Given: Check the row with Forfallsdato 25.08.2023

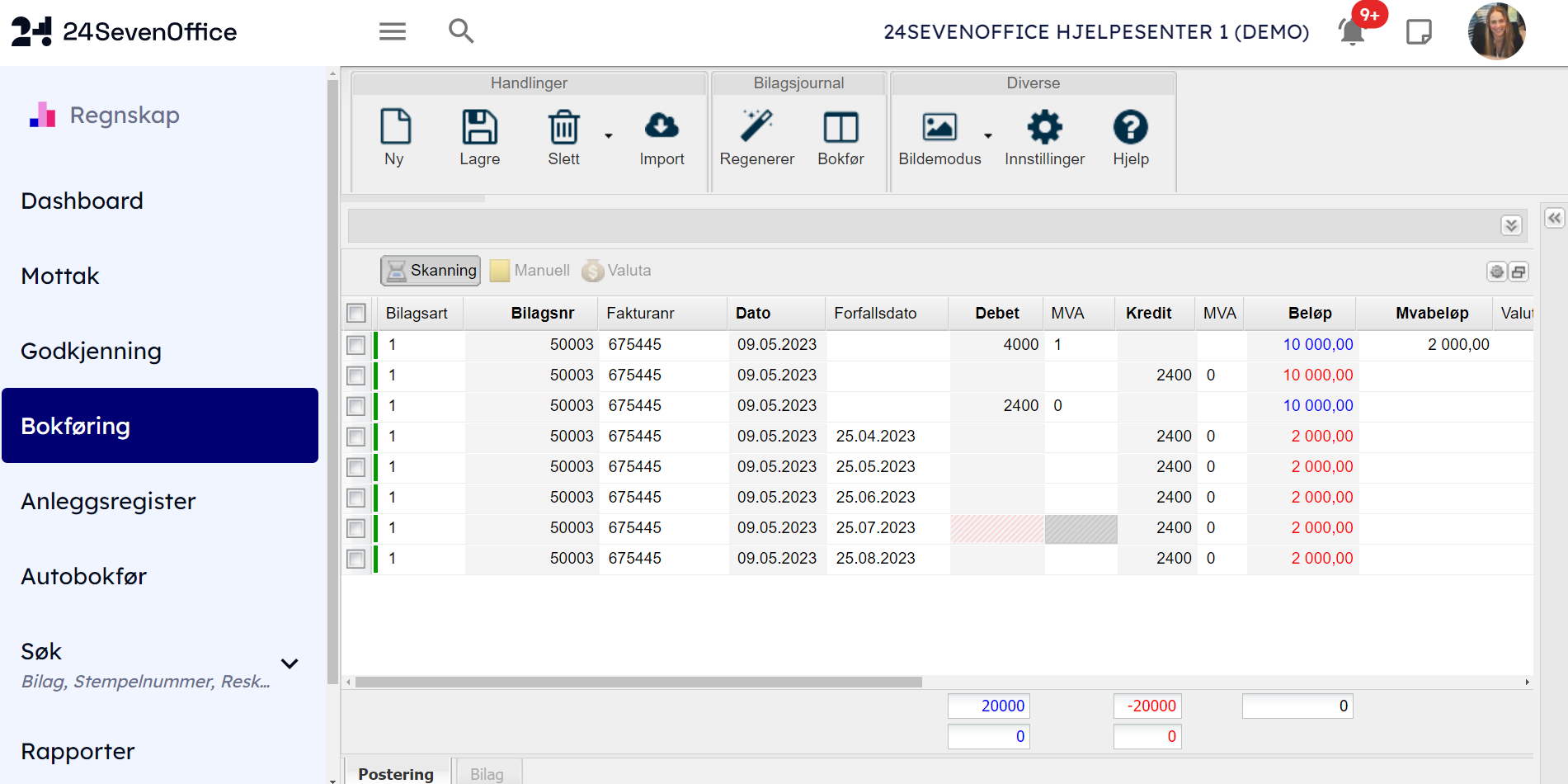Looking at the screenshot, I should tap(356, 559).
